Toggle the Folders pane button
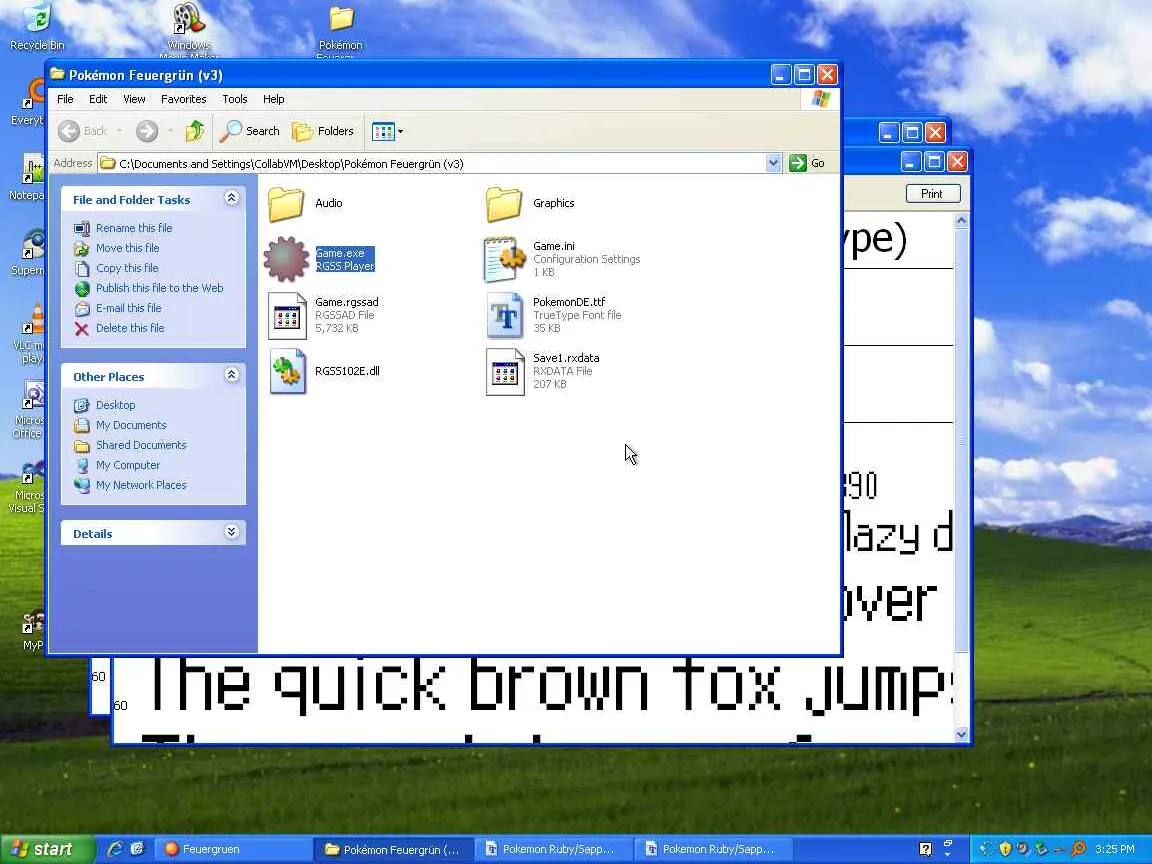1152x864 pixels. pos(323,132)
